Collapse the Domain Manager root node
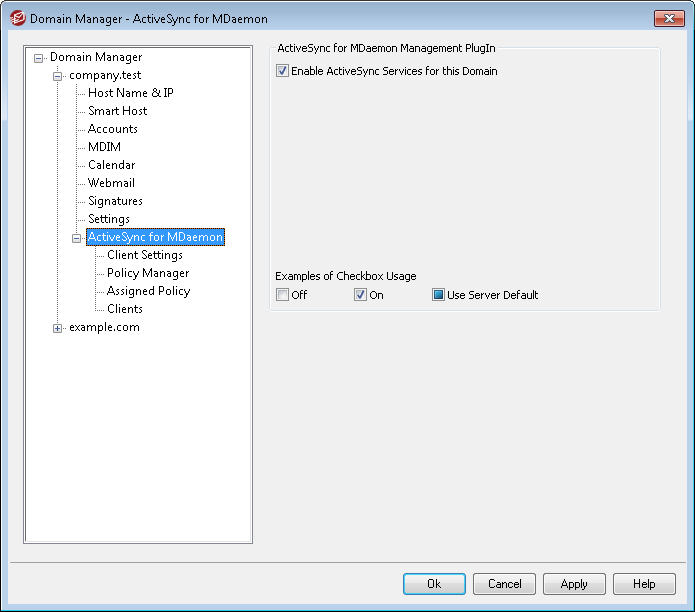Viewport: 695px width, 612px height. point(39,58)
